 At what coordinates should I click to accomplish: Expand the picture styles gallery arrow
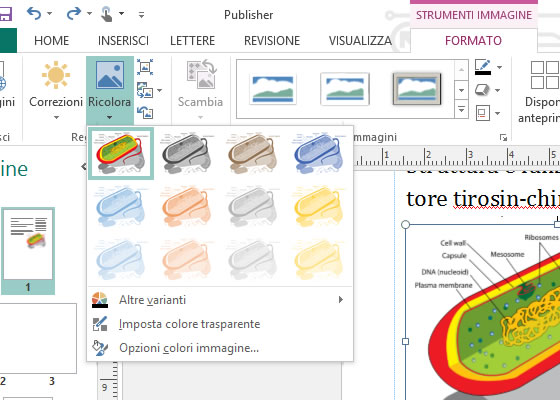click(461, 110)
